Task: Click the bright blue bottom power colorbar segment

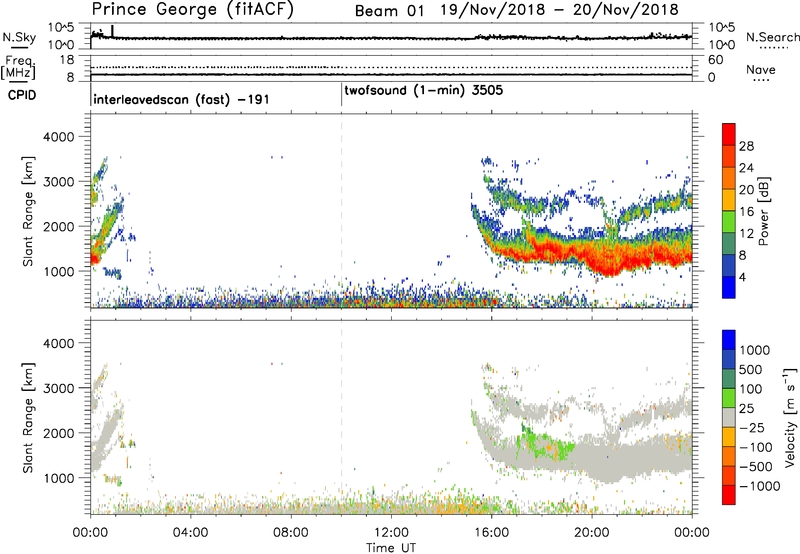Action: [x=729, y=287]
